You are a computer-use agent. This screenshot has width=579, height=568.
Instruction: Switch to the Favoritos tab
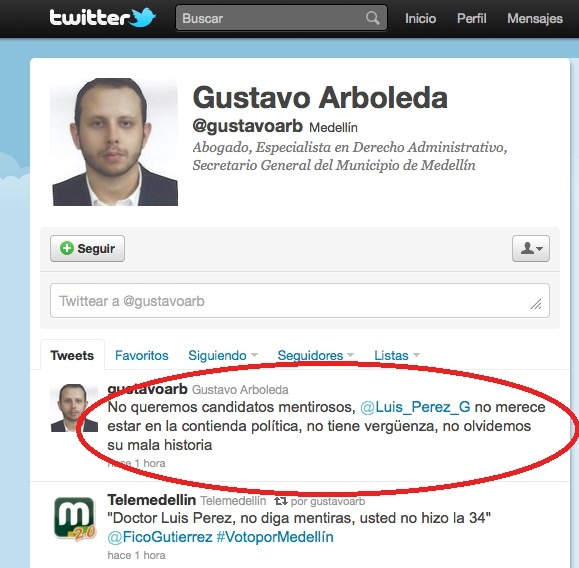coord(142,355)
